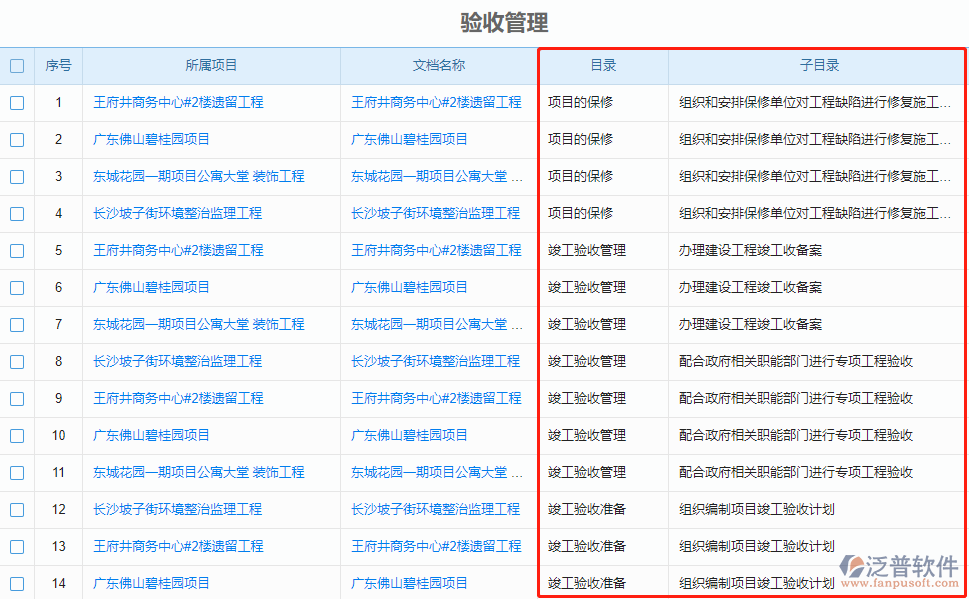969x599 pixels.
Task: Click the 序号 column header
Action: [58, 65]
